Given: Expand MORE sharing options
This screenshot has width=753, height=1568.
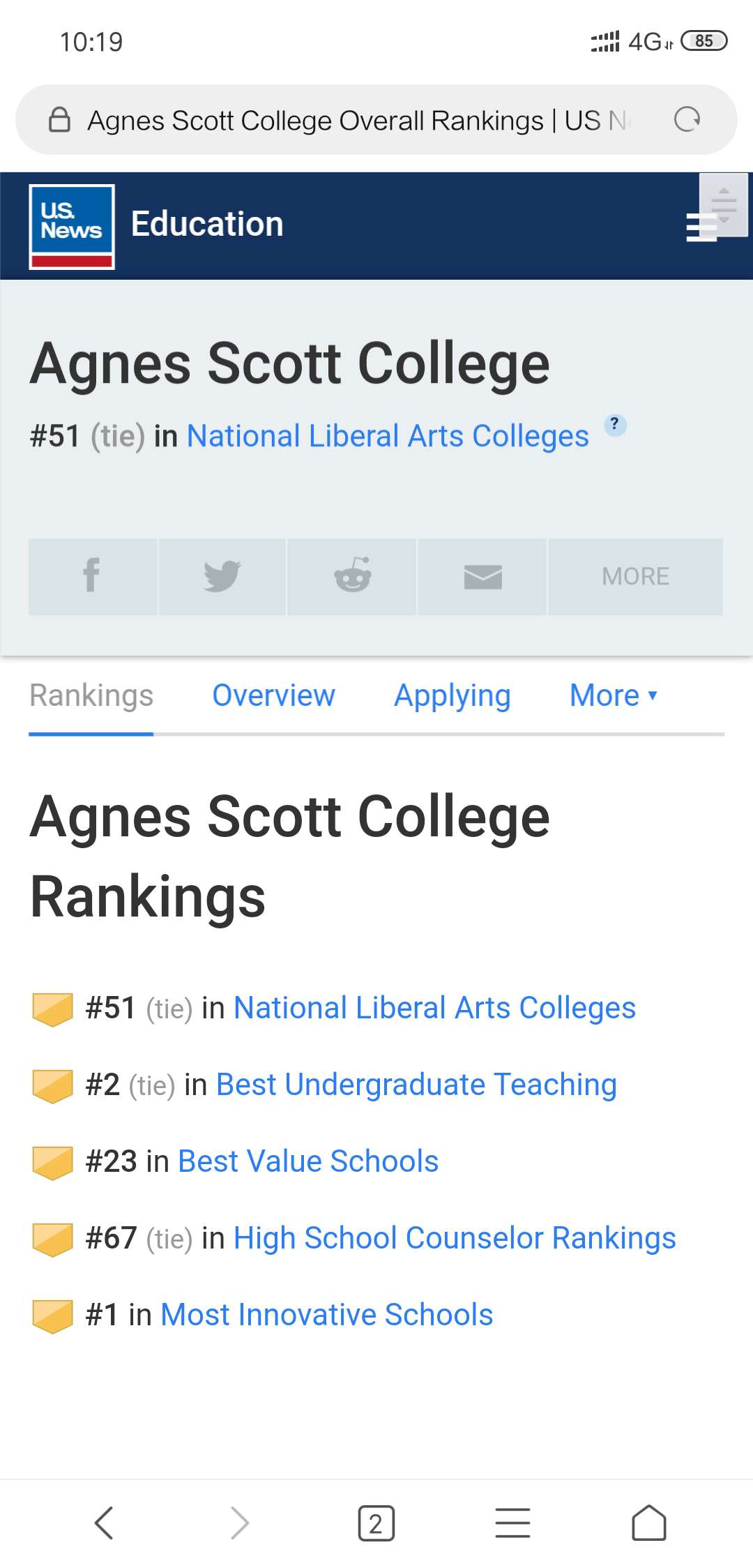Looking at the screenshot, I should click(635, 576).
